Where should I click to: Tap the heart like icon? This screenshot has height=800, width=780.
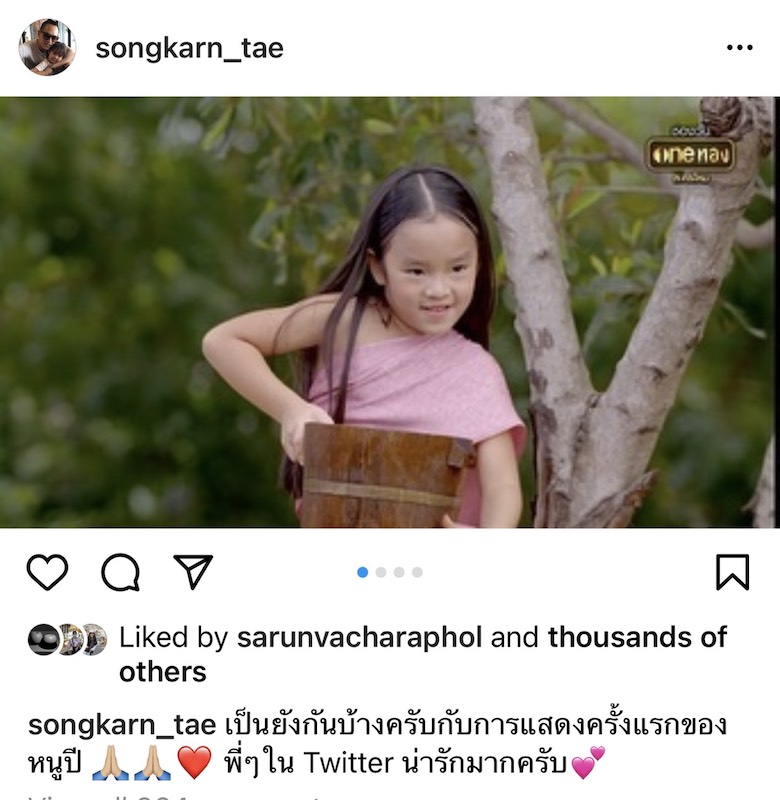point(47,572)
